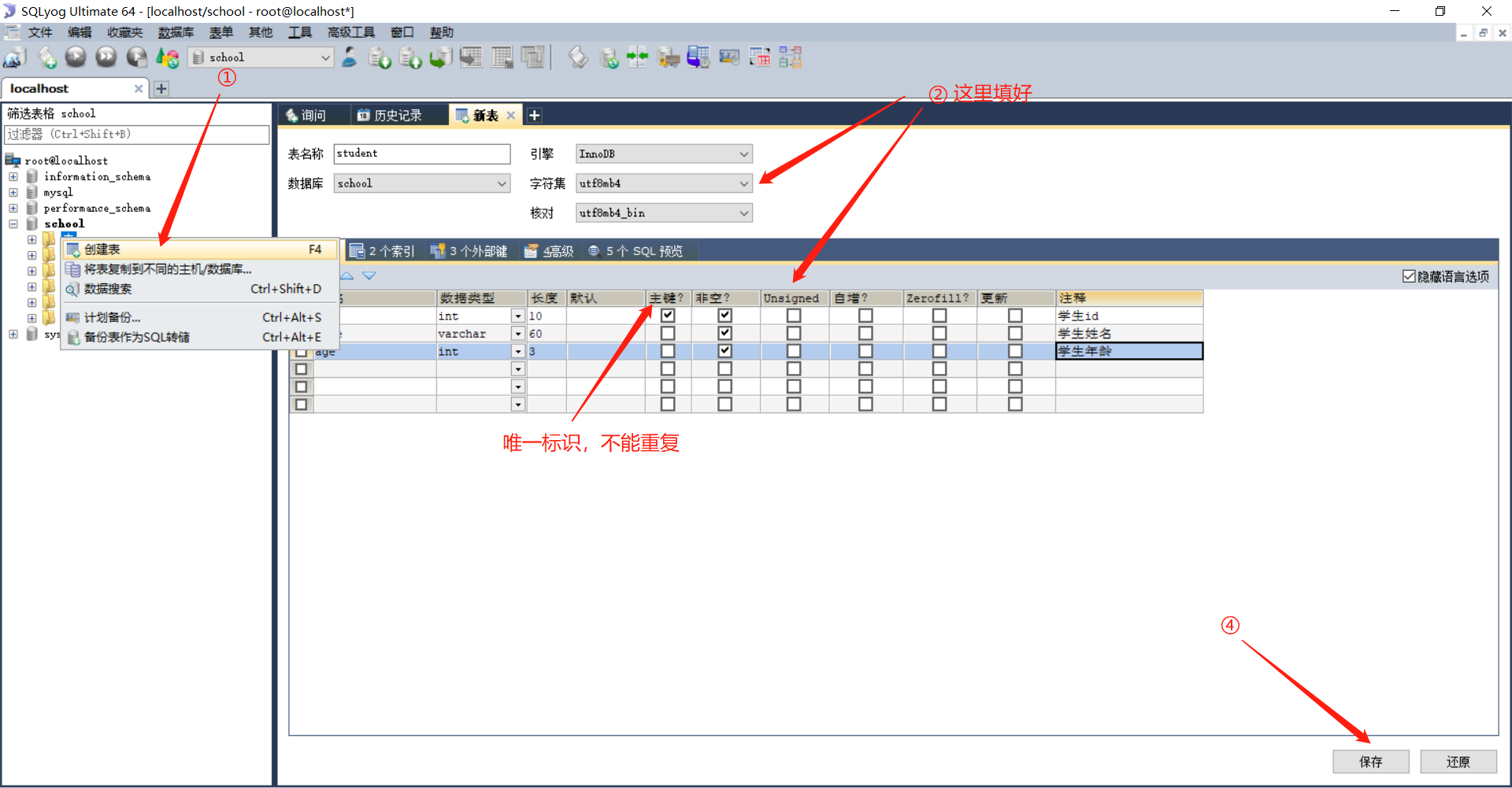The image size is (1512, 788).
Task: Switch to the 历史记录 tab
Action: click(x=389, y=116)
